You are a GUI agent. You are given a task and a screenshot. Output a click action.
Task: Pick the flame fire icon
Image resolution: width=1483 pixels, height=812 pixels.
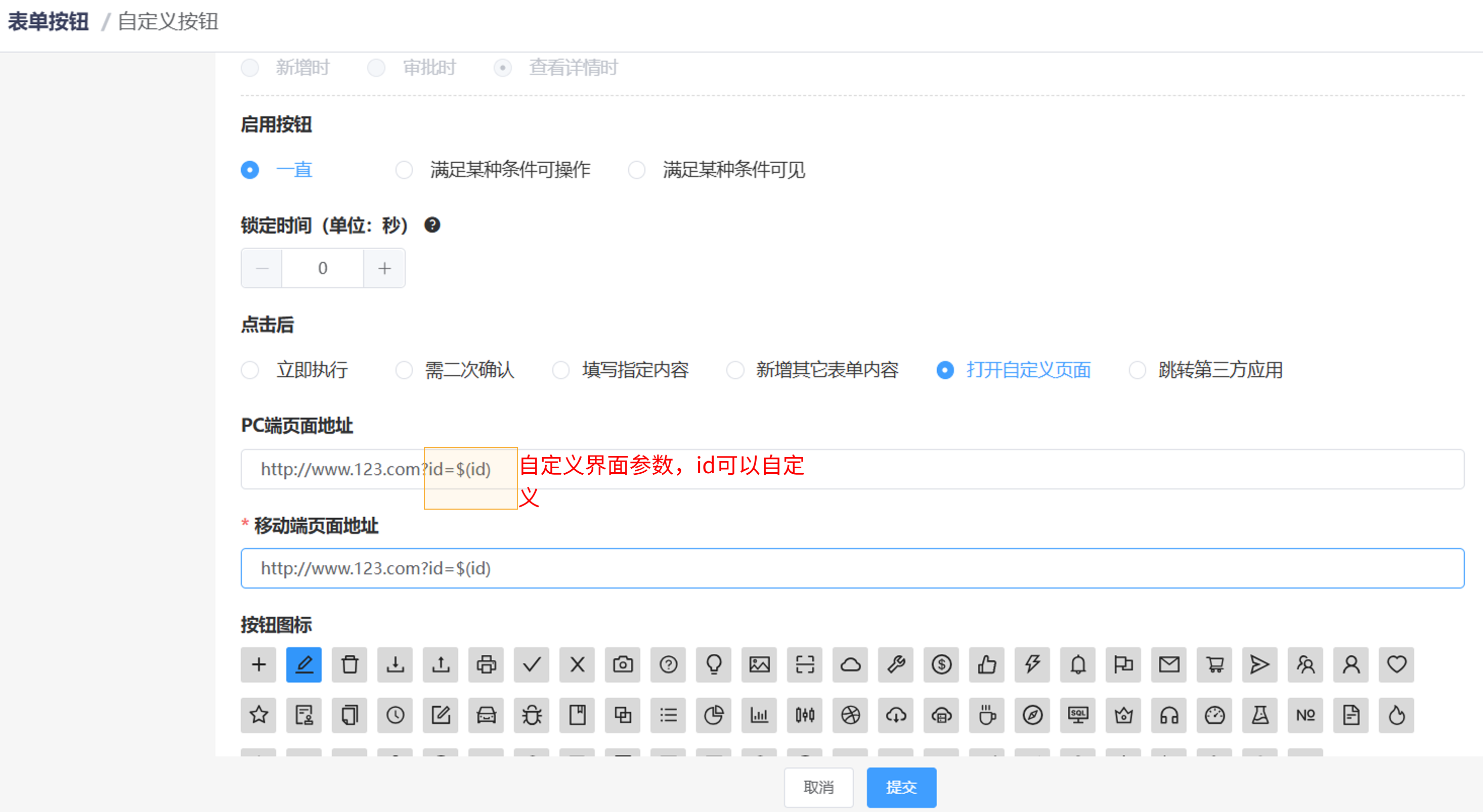tap(1396, 715)
